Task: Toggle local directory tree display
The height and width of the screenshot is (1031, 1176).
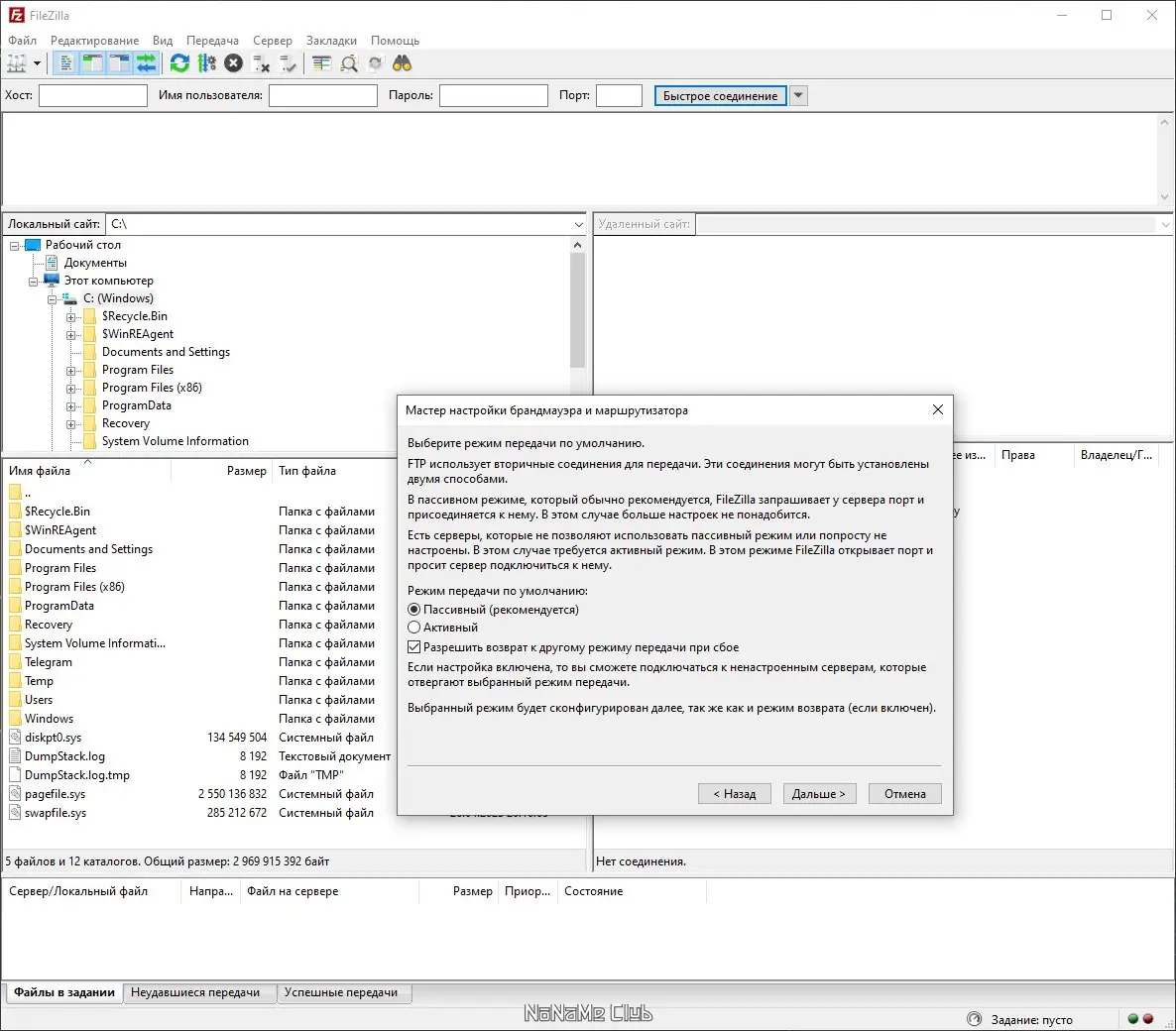Action: click(x=92, y=63)
